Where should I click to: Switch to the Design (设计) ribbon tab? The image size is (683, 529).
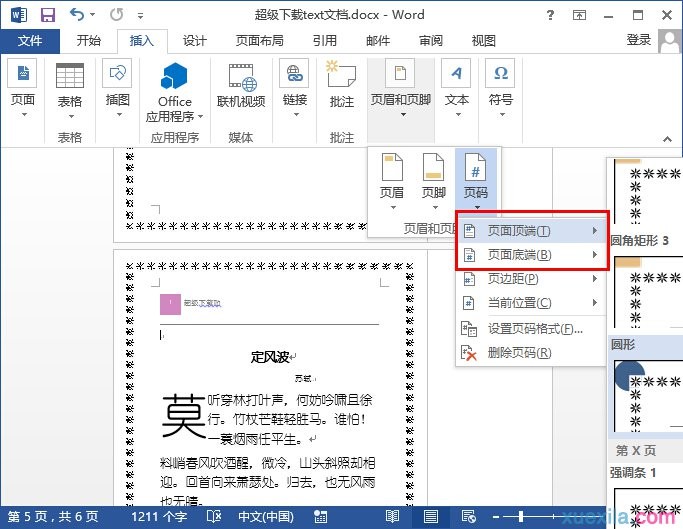194,41
